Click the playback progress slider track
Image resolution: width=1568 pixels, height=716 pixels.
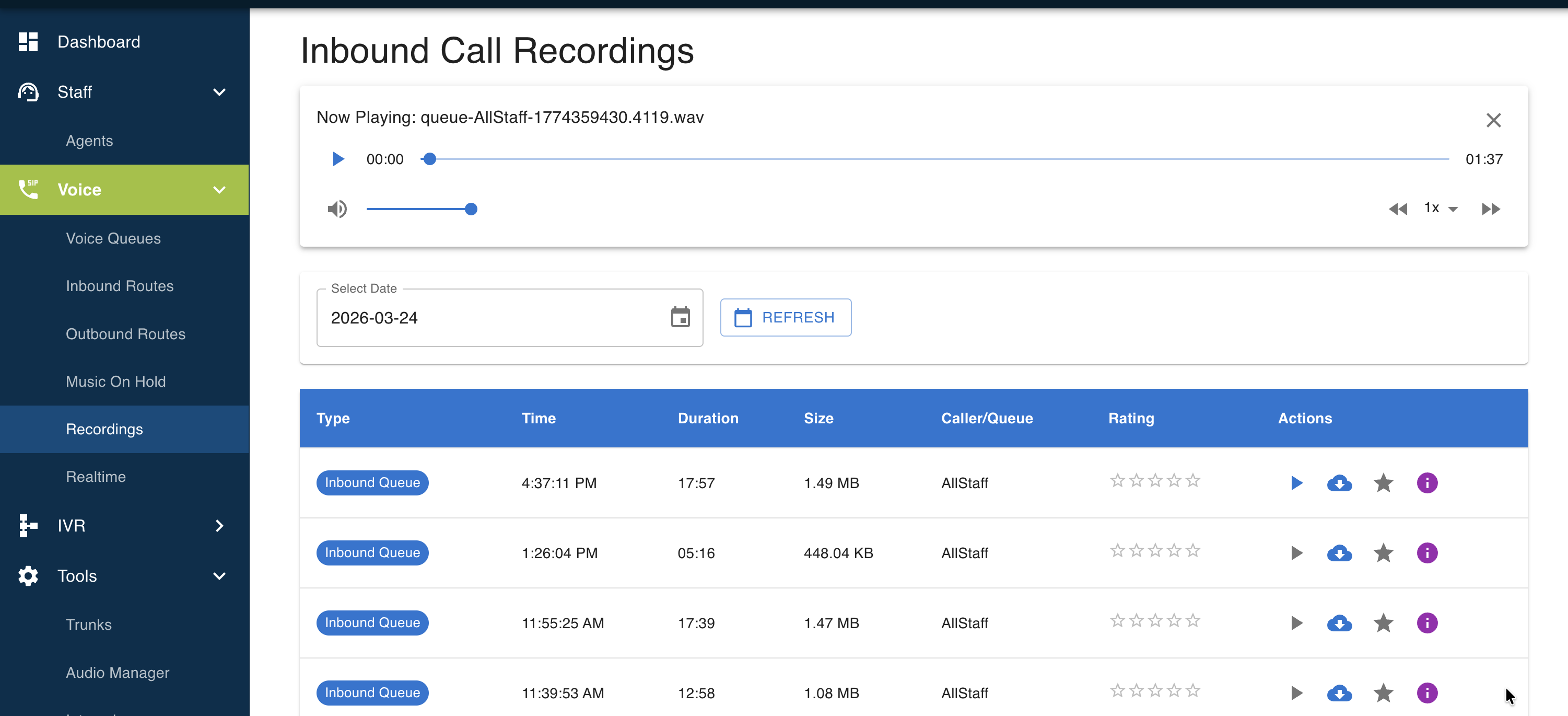coord(934,159)
